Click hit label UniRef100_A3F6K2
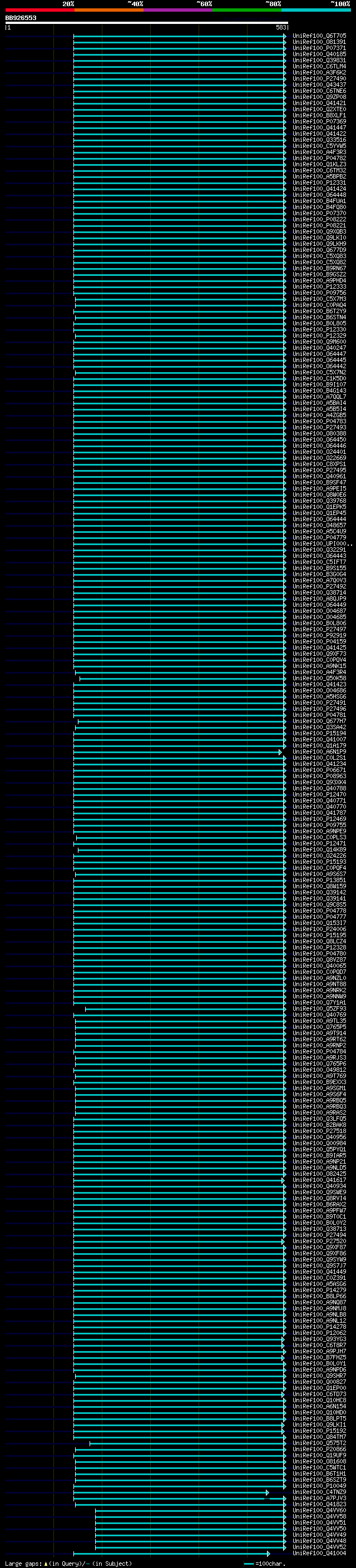The width and height of the screenshot is (356, 1568). tap(319, 72)
